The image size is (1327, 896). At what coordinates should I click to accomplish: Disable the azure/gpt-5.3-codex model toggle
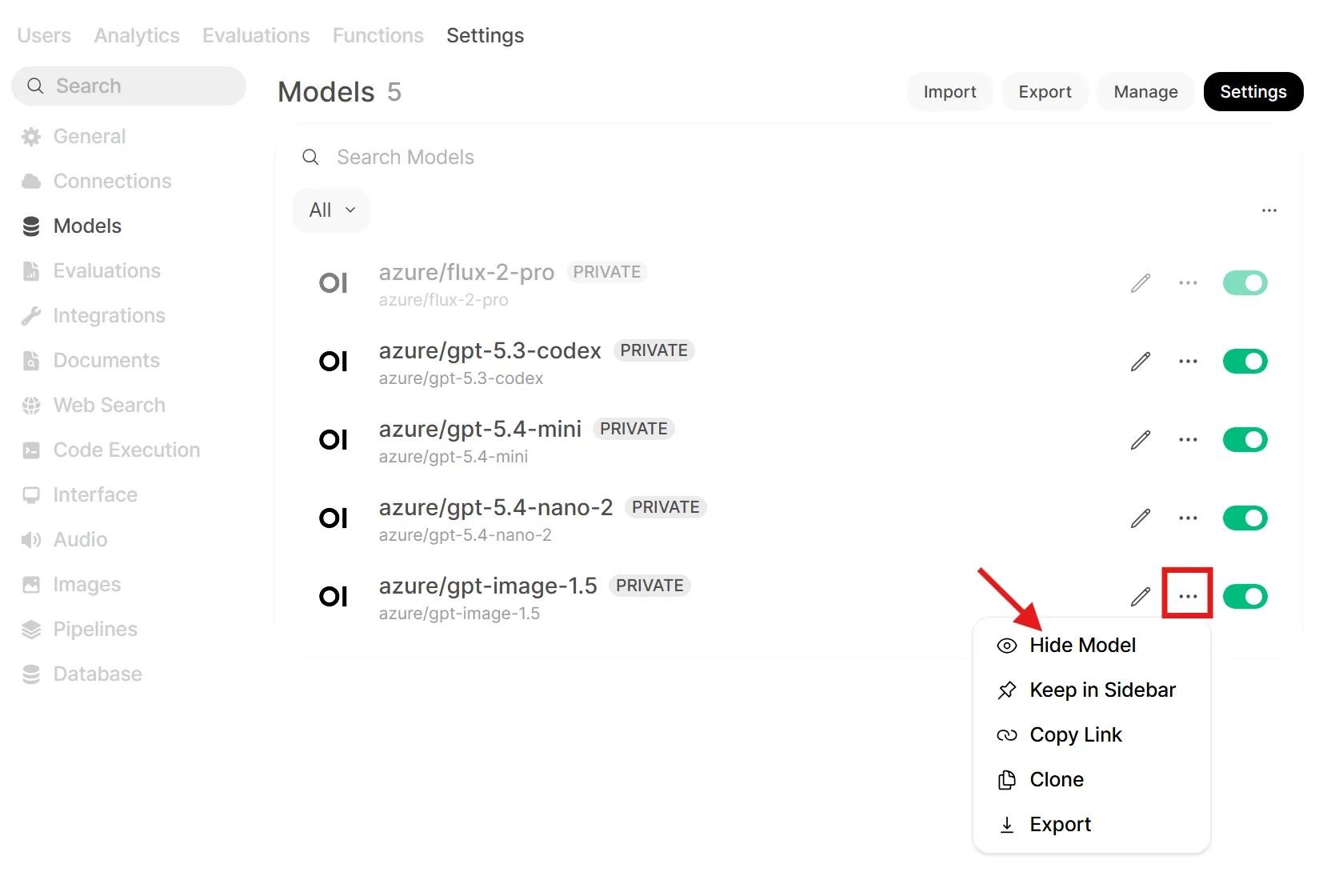tap(1245, 361)
